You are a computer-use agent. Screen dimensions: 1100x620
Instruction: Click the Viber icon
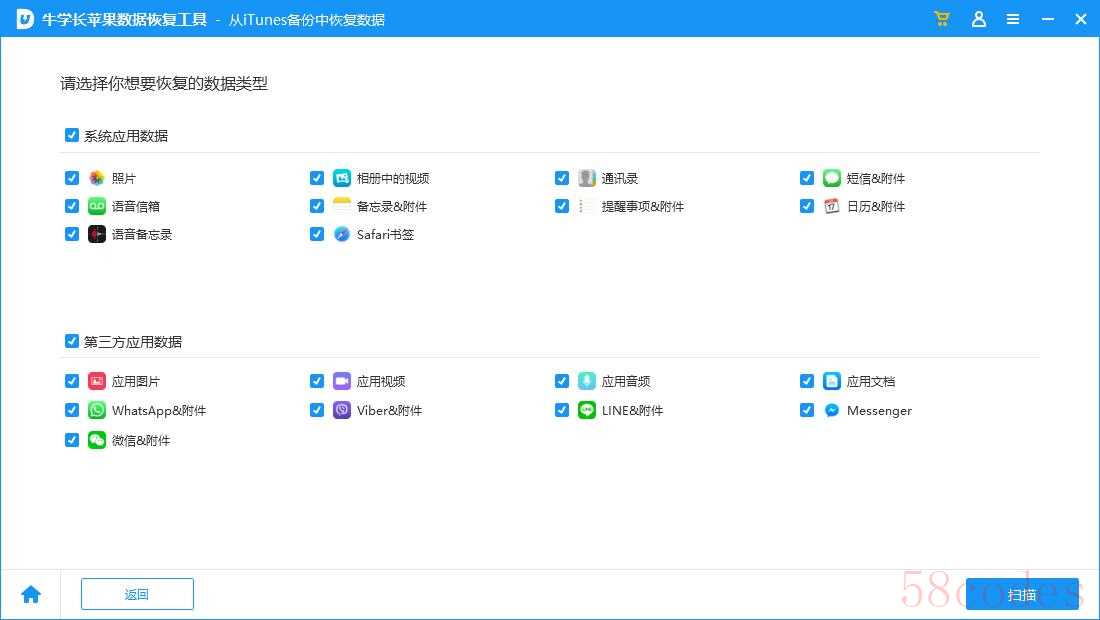342,410
